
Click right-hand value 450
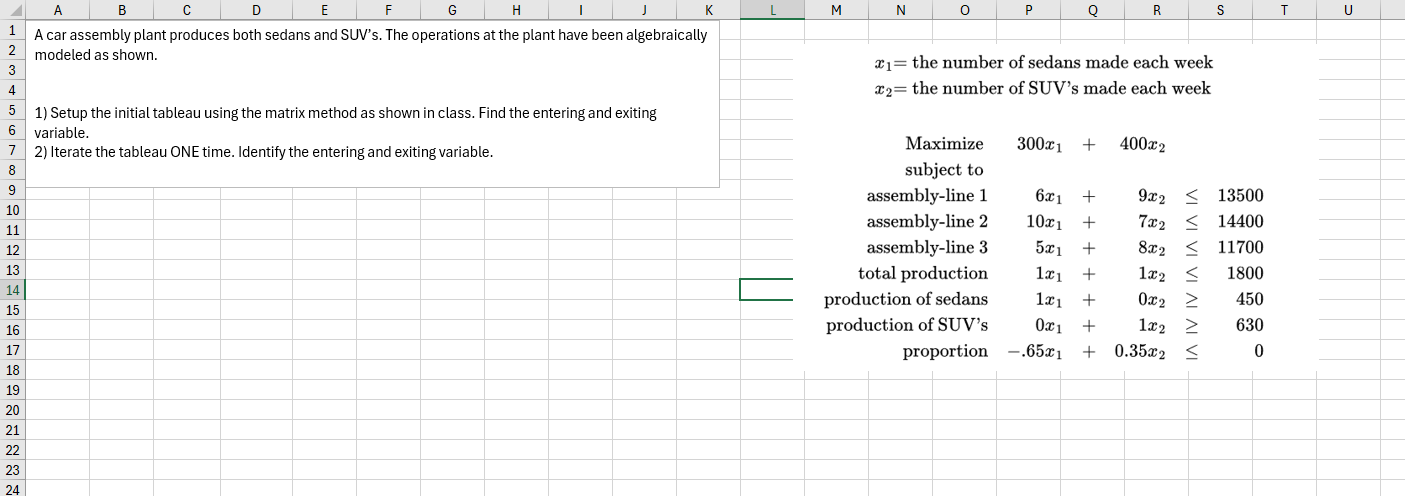pos(1250,300)
